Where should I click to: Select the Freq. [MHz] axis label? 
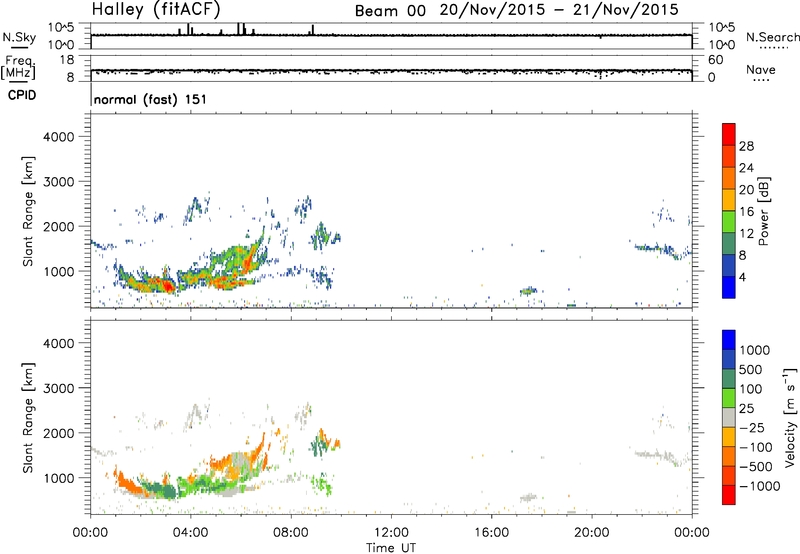[18, 68]
